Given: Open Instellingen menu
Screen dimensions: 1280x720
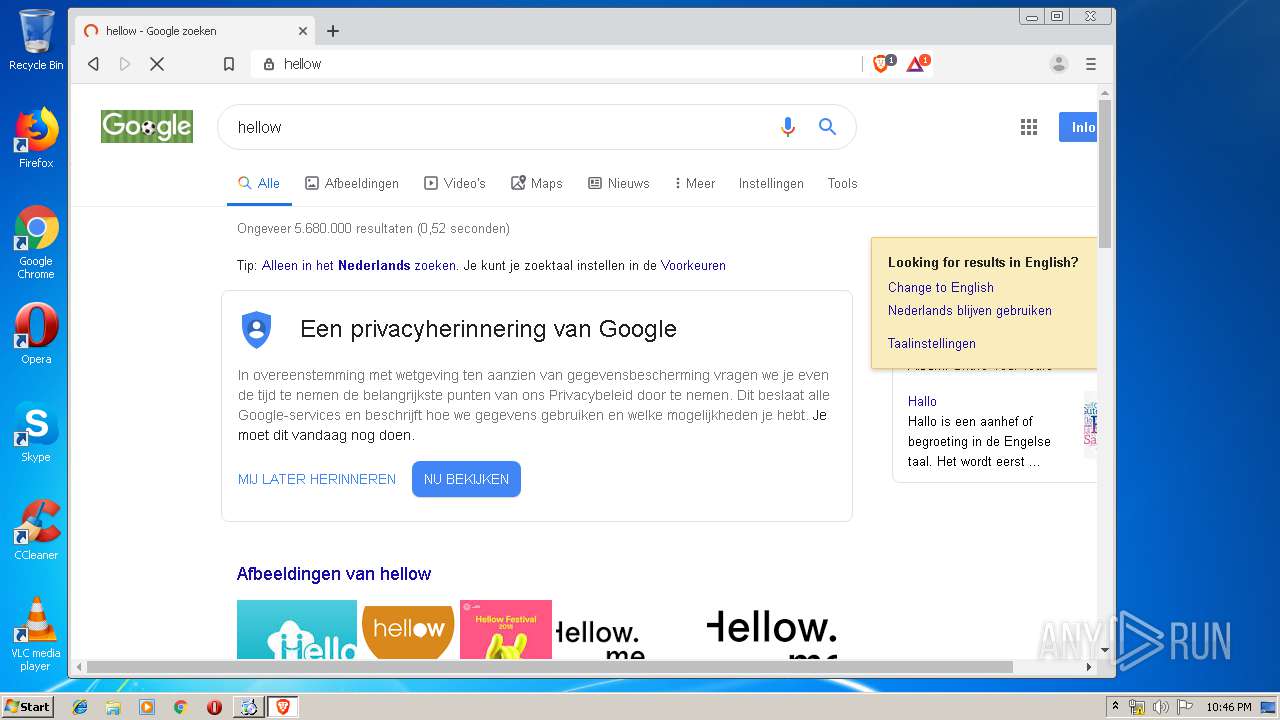Looking at the screenshot, I should tap(771, 184).
